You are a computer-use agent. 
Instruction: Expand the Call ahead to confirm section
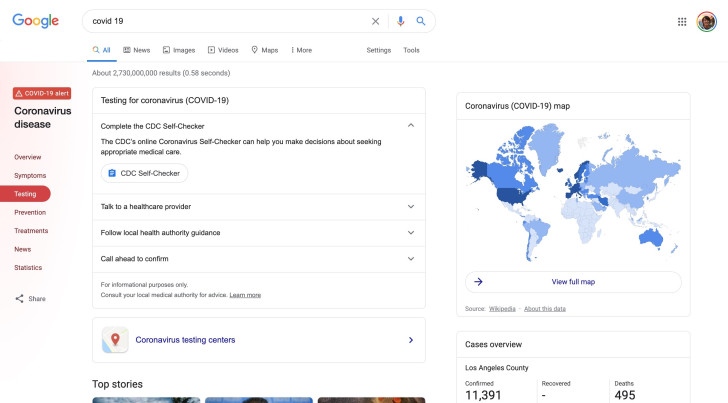pyautogui.click(x=410, y=259)
